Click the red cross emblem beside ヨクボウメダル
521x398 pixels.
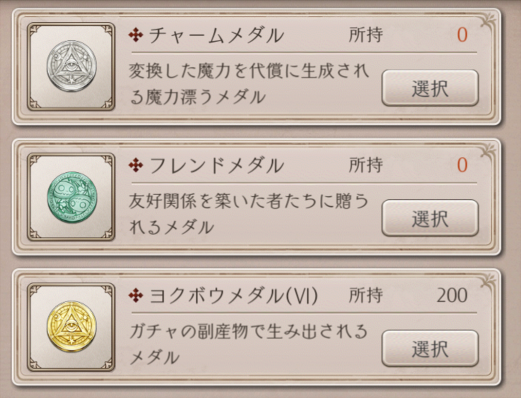pyautogui.click(x=136, y=296)
